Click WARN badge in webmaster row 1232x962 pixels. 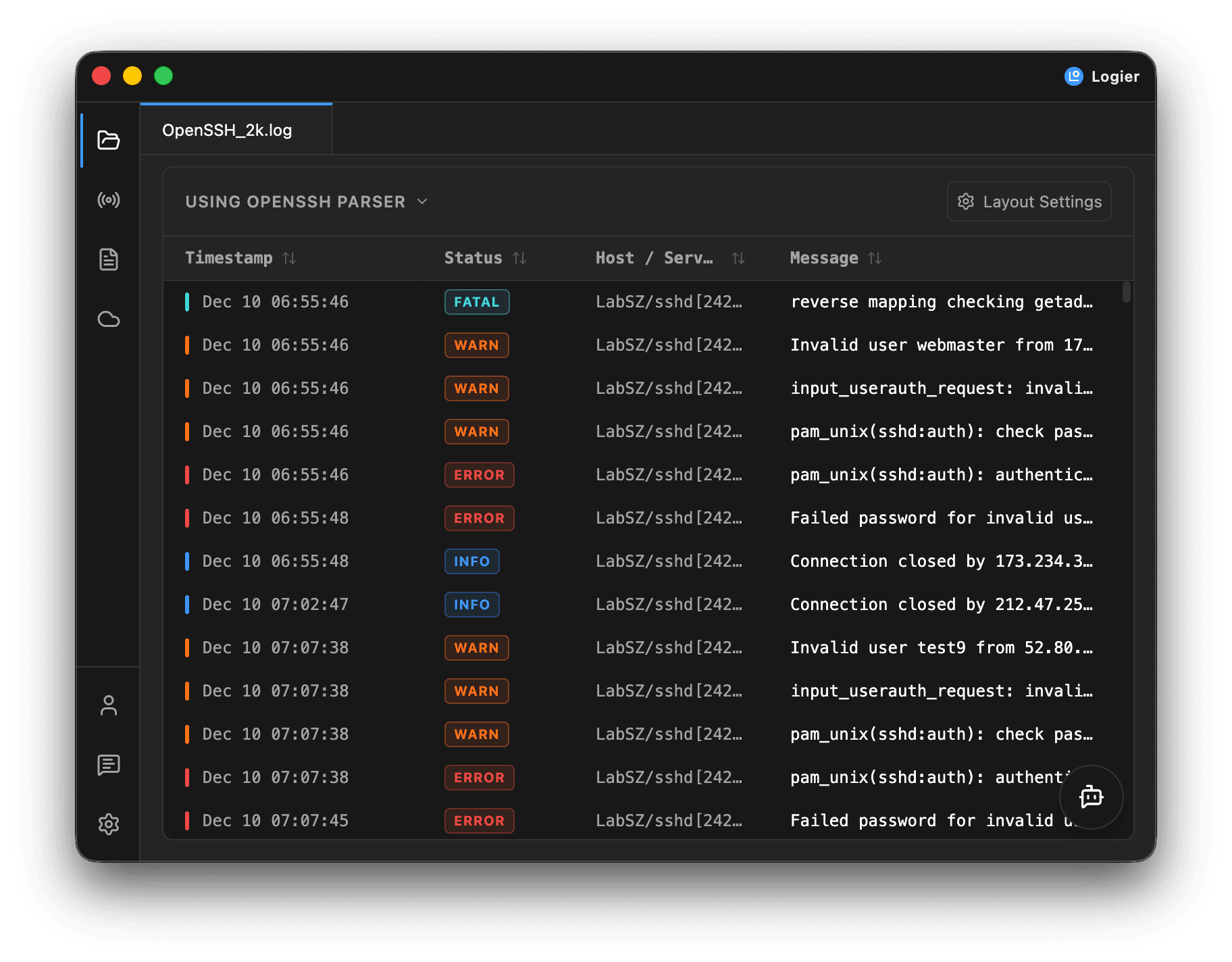pos(476,345)
